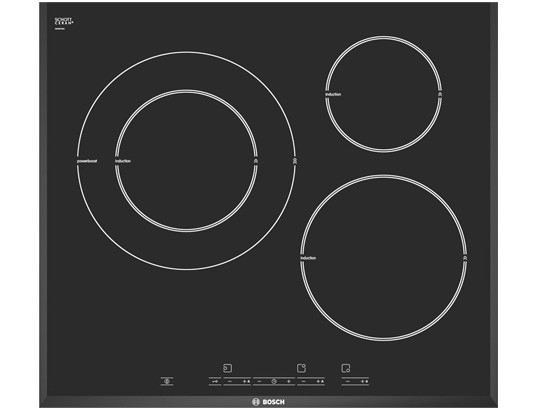Click the boost chevrons on the powerboost ring
The height and width of the screenshot is (410, 537).
(295, 161)
